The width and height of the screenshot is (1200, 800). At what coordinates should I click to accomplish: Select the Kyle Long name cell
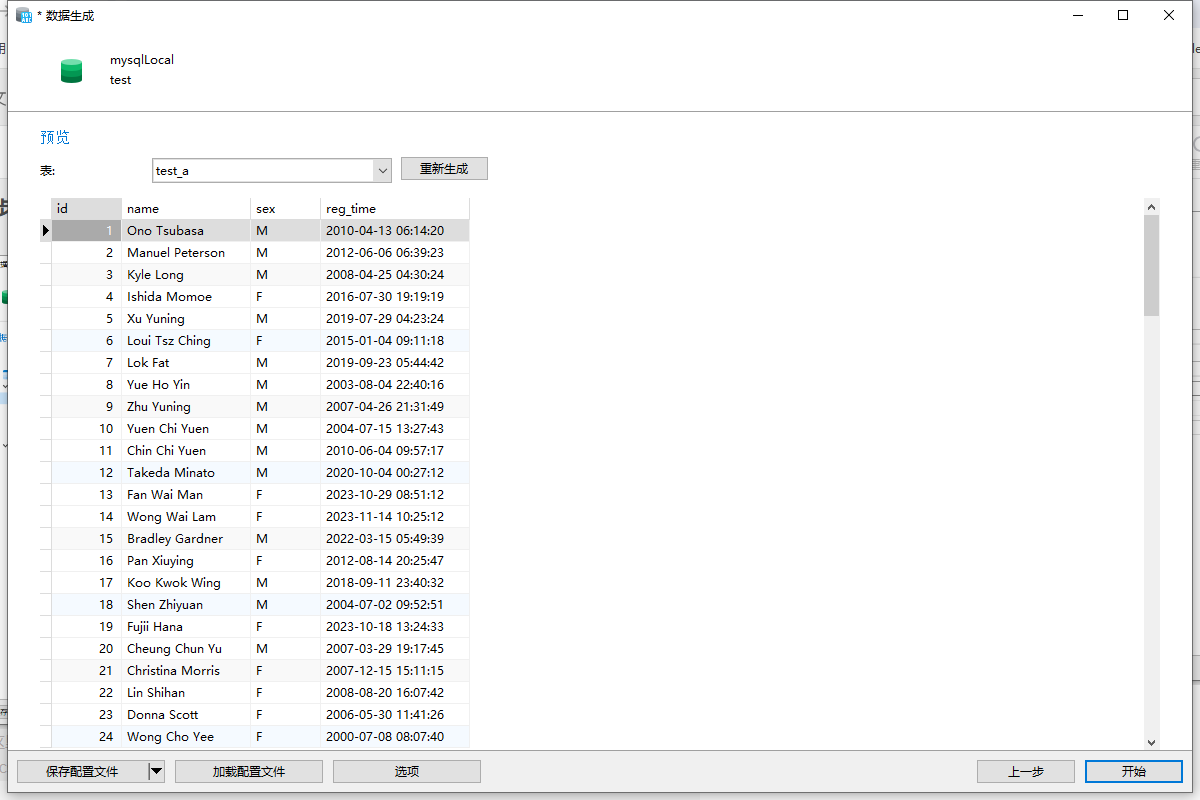click(x=186, y=274)
